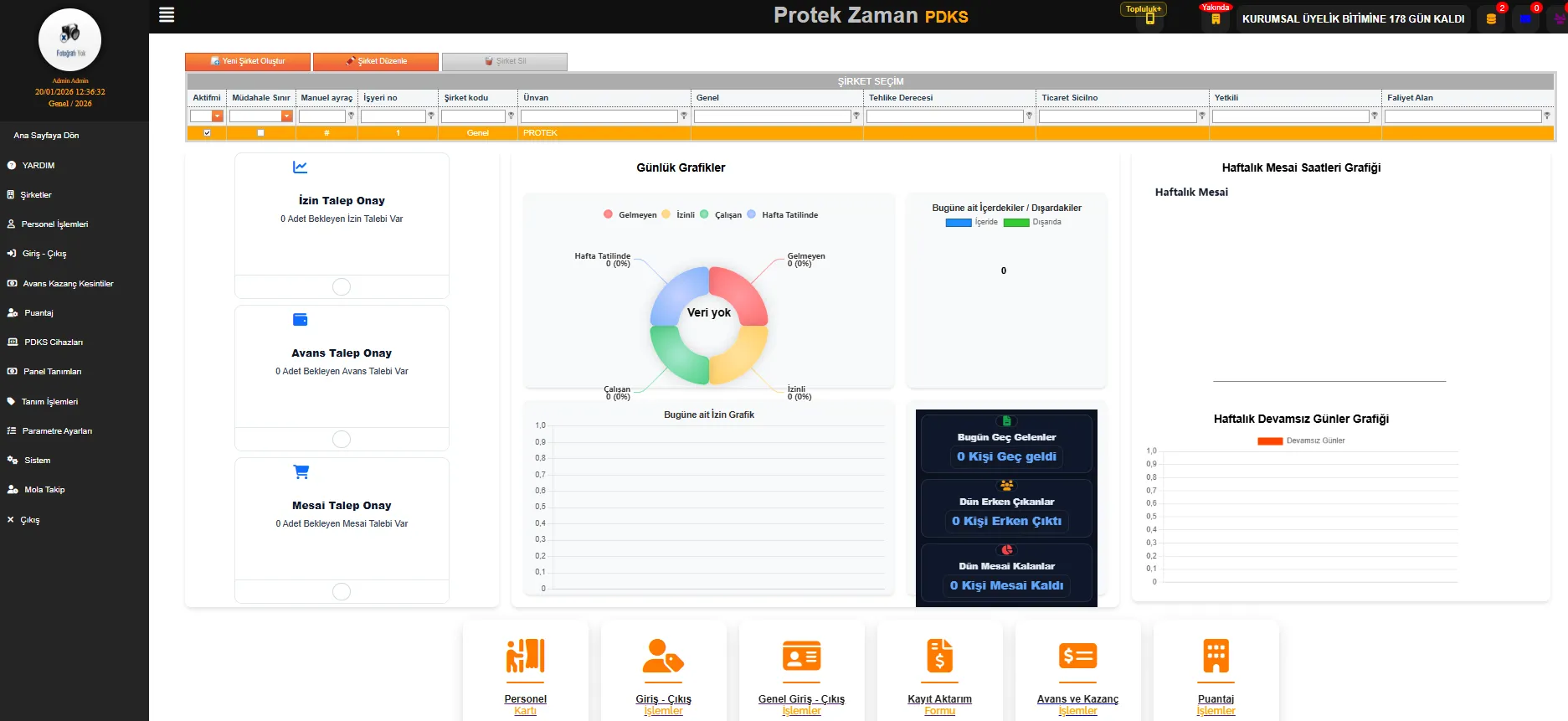Check the Müdahale Sınır checkbox in PROTEK row

coord(260,133)
